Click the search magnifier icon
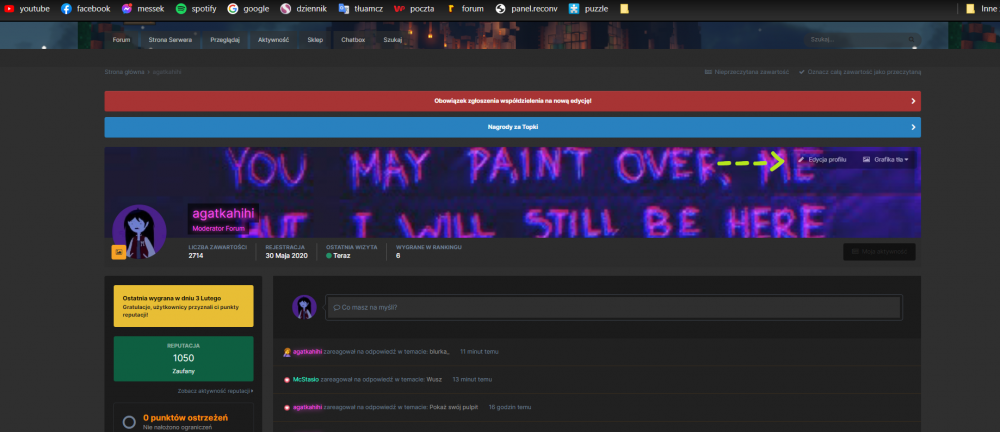This screenshot has height=432, width=1000. [x=911, y=40]
